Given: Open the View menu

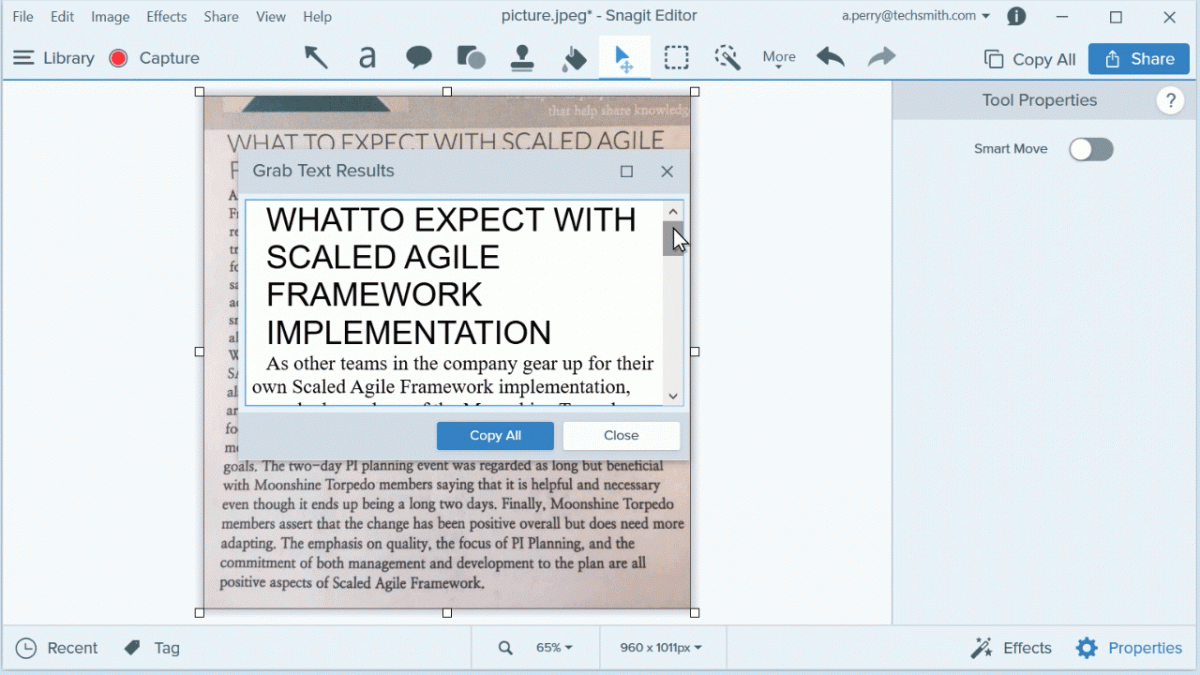Looking at the screenshot, I should pos(270,17).
